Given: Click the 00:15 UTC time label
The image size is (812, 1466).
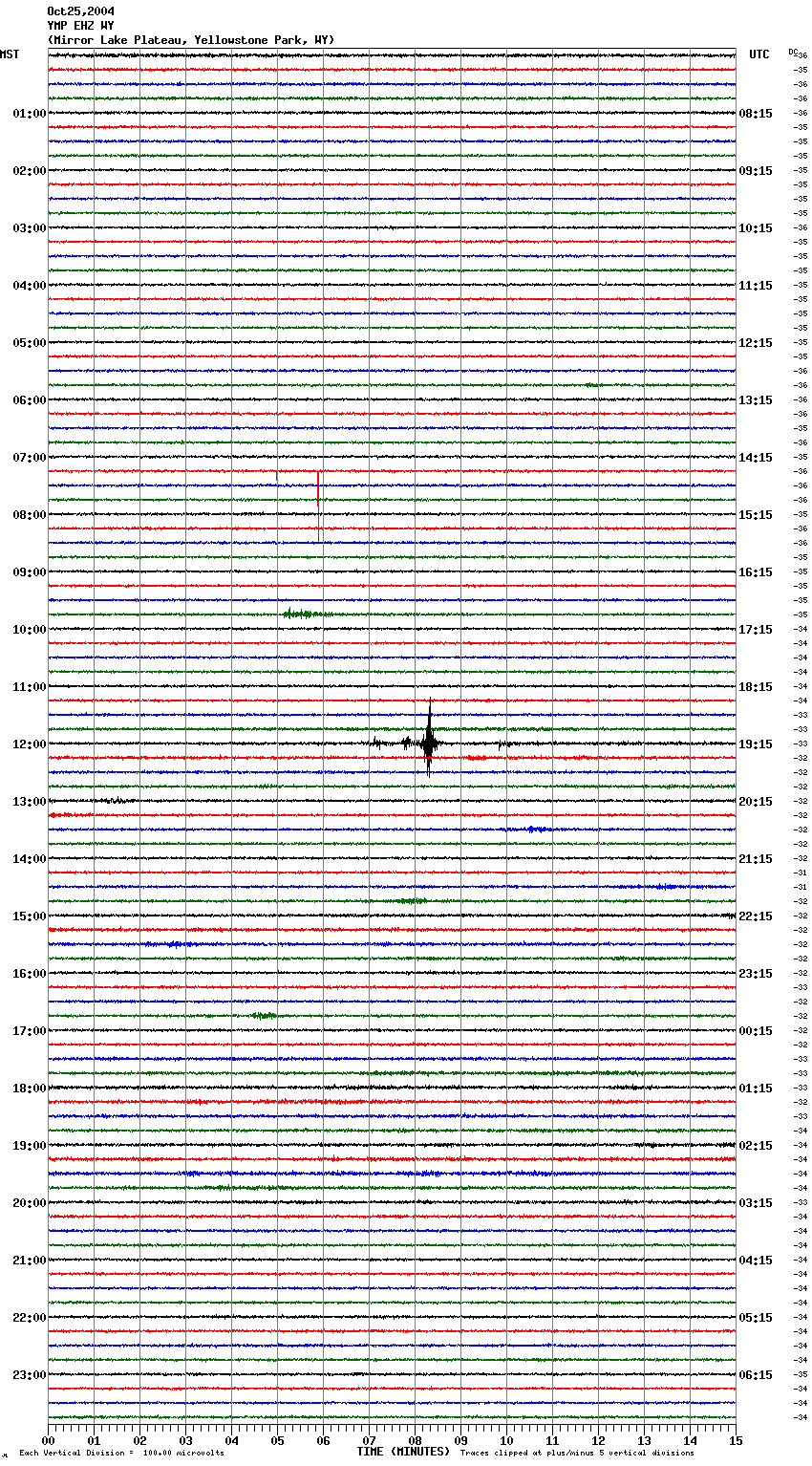Looking at the screenshot, I should click(x=756, y=1031).
